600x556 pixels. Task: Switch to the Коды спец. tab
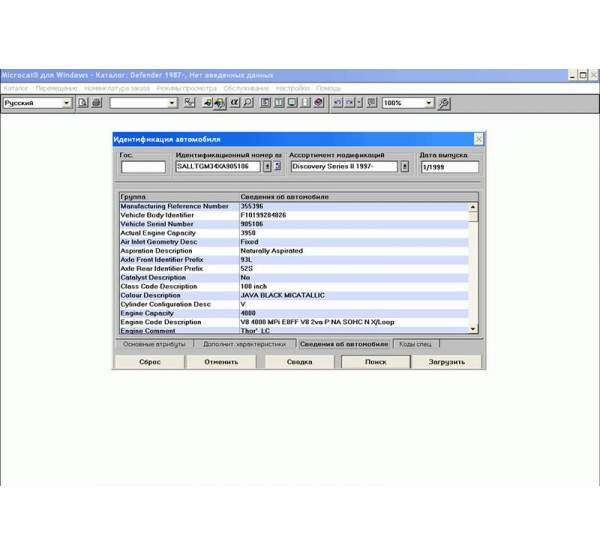(415, 343)
